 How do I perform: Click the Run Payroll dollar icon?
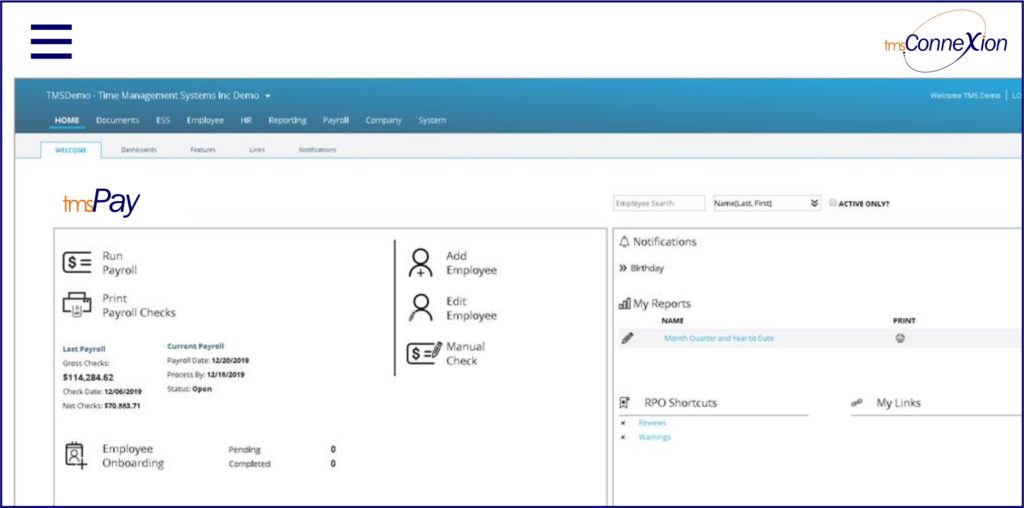(77, 262)
